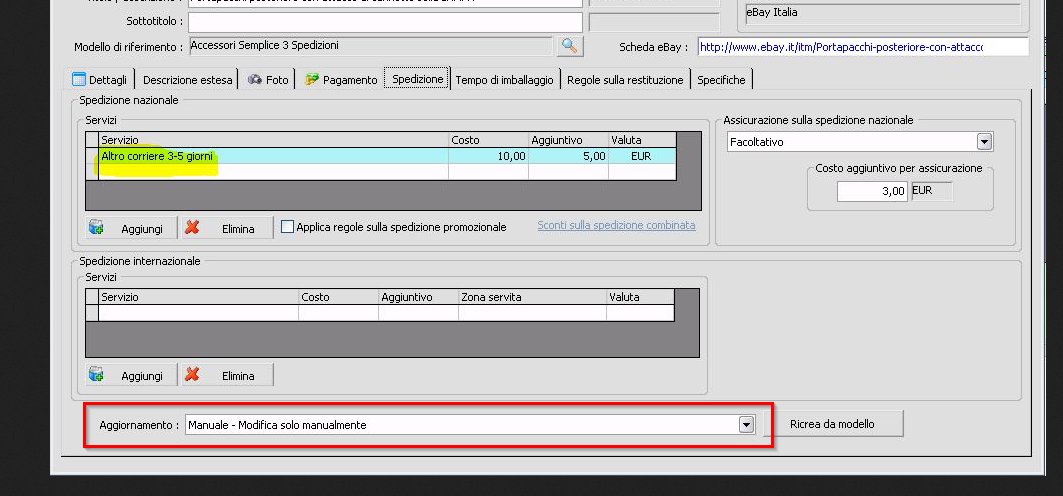
Task: Click the Costo header in national services table
Action: [x=488, y=140]
